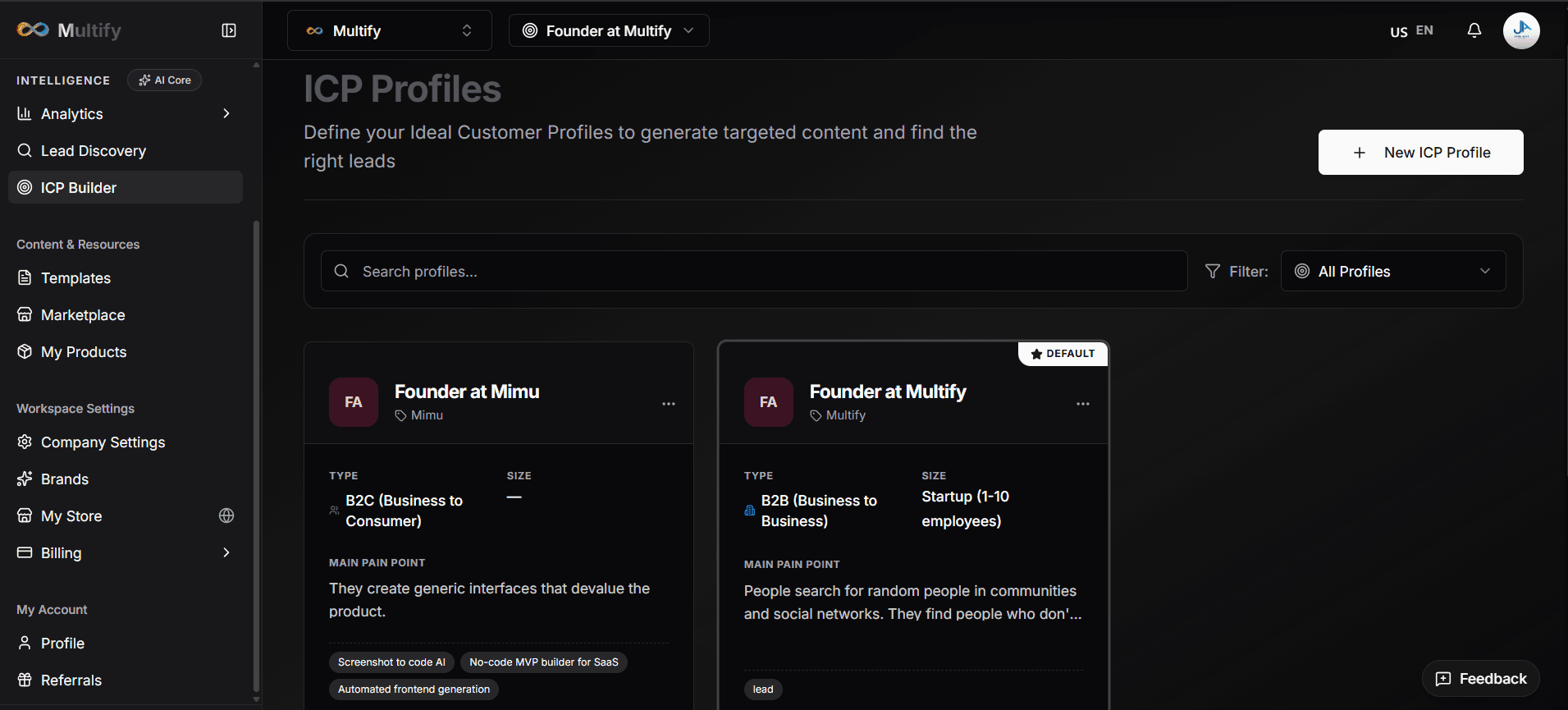Click the Multify pain point description text
This screenshot has width=1568, height=710.
pyautogui.click(x=912, y=602)
